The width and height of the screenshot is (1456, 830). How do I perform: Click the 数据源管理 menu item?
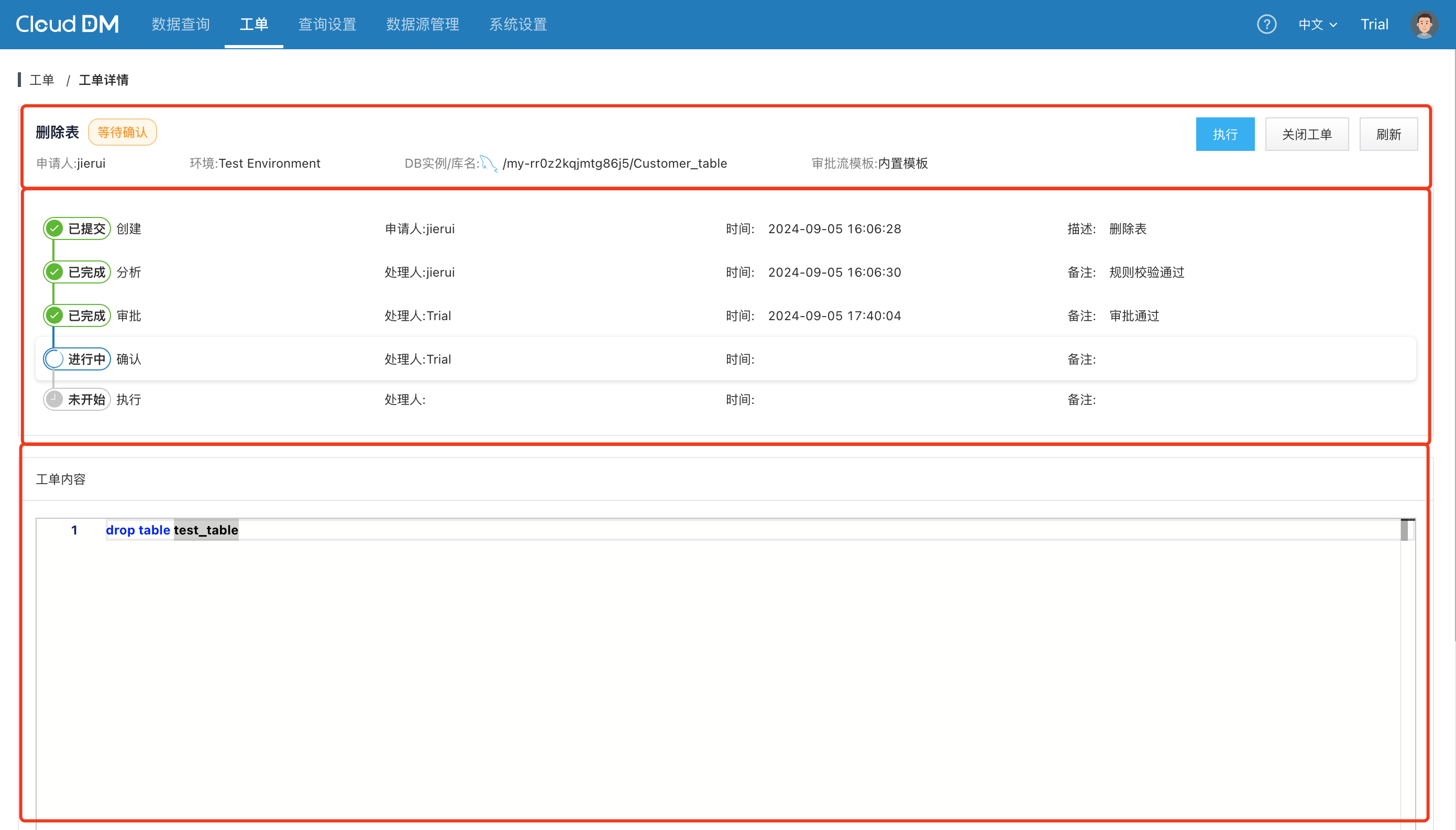(421, 25)
